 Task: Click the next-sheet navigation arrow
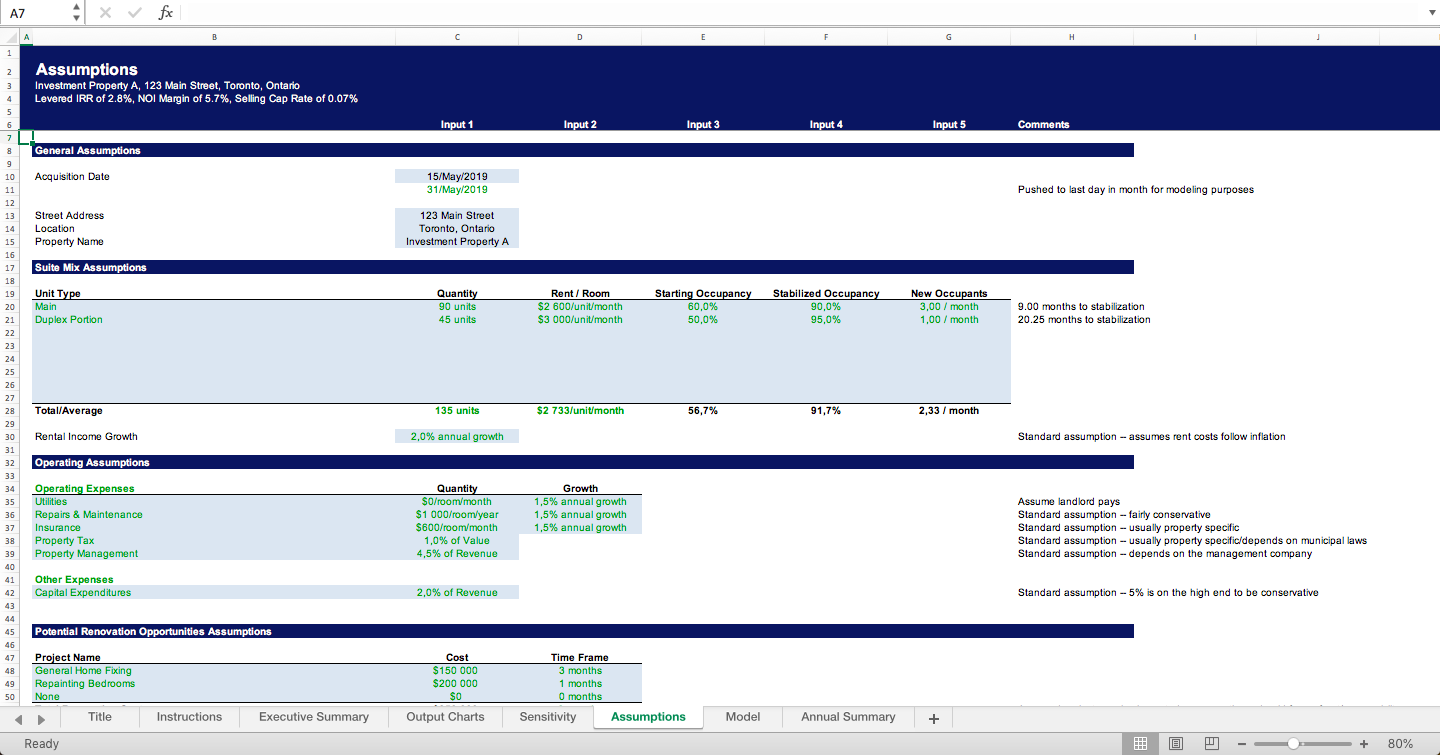[x=40, y=717]
